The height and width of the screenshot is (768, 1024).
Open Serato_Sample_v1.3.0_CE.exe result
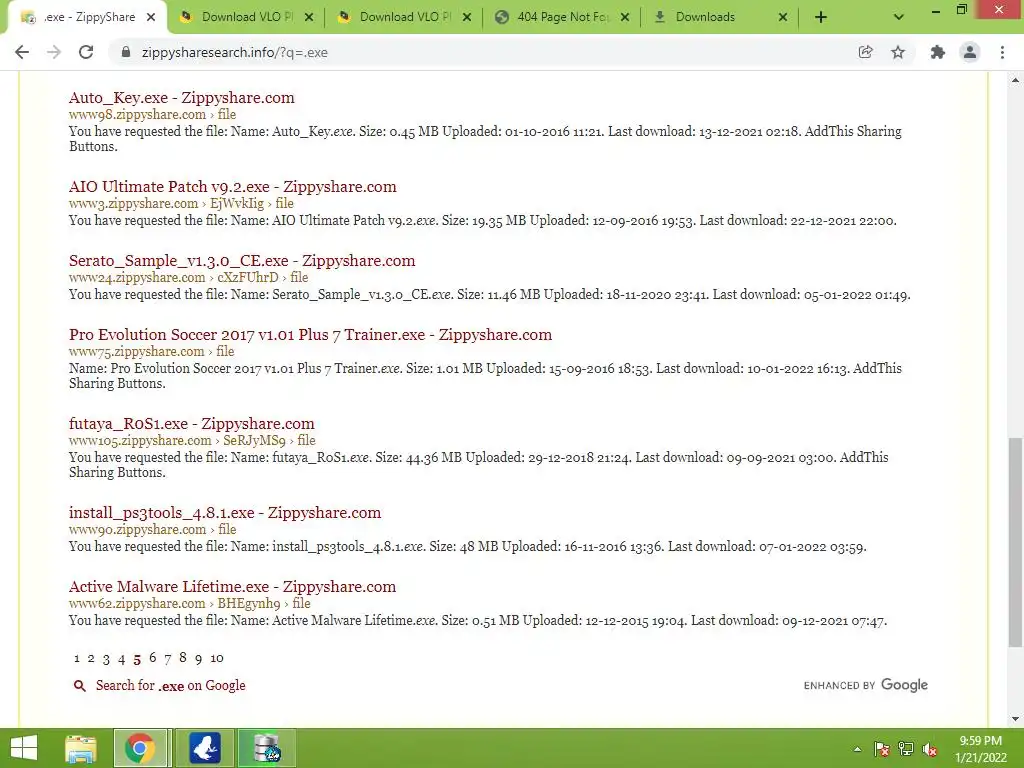click(x=242, y=261)
